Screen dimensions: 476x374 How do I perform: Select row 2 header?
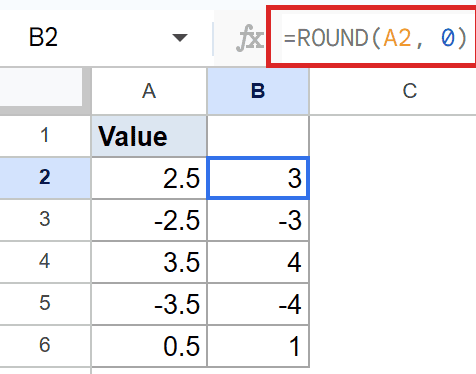click(x=45, y=178)
